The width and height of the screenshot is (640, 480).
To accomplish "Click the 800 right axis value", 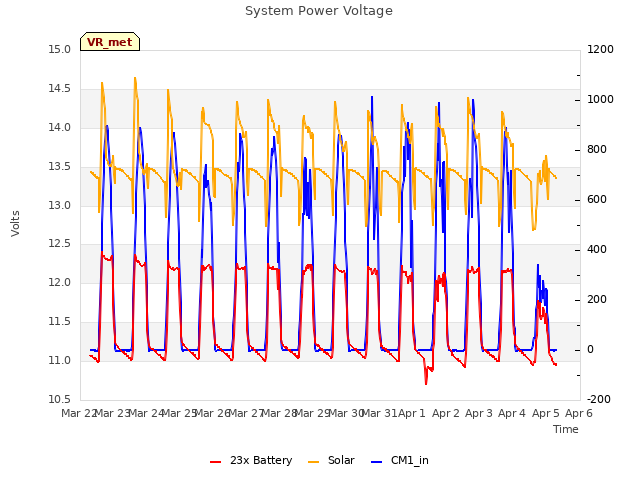I will (x=597, y=150).
